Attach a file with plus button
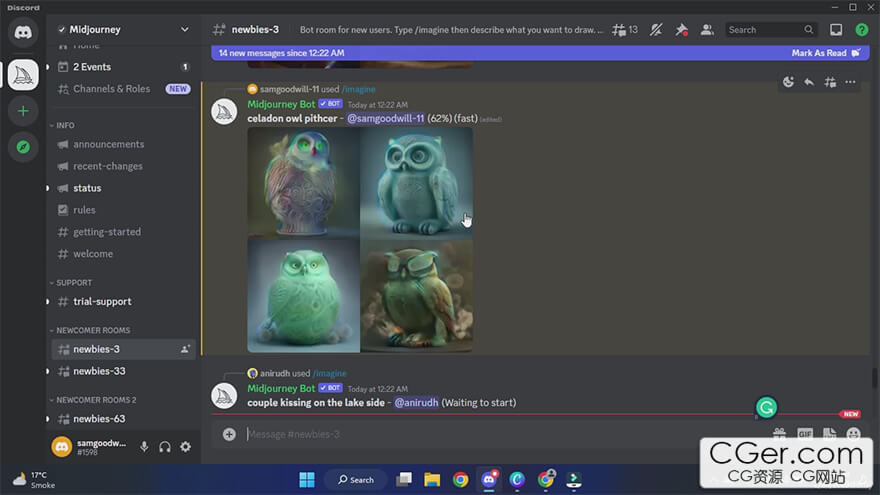Image resolution: width=880 pixels, height=495 pixels. point(229,434)
